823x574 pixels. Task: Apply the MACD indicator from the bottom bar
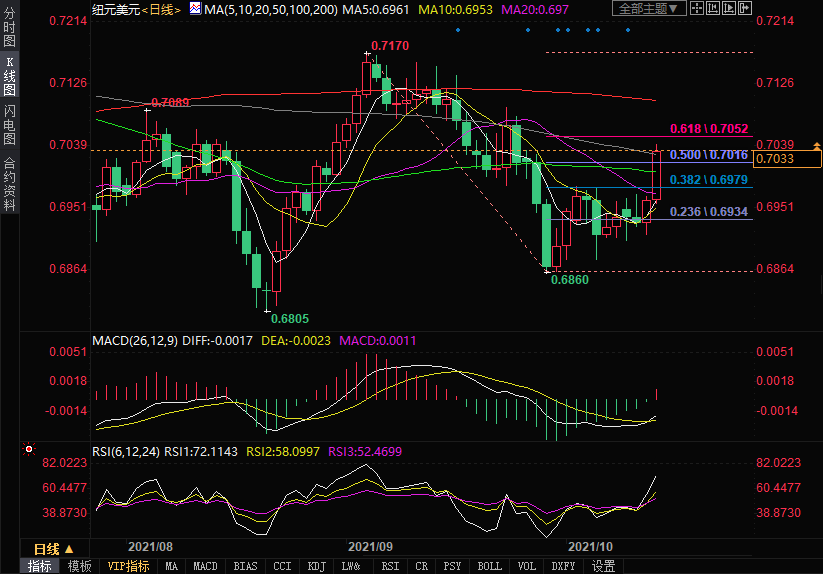(205, 566)
